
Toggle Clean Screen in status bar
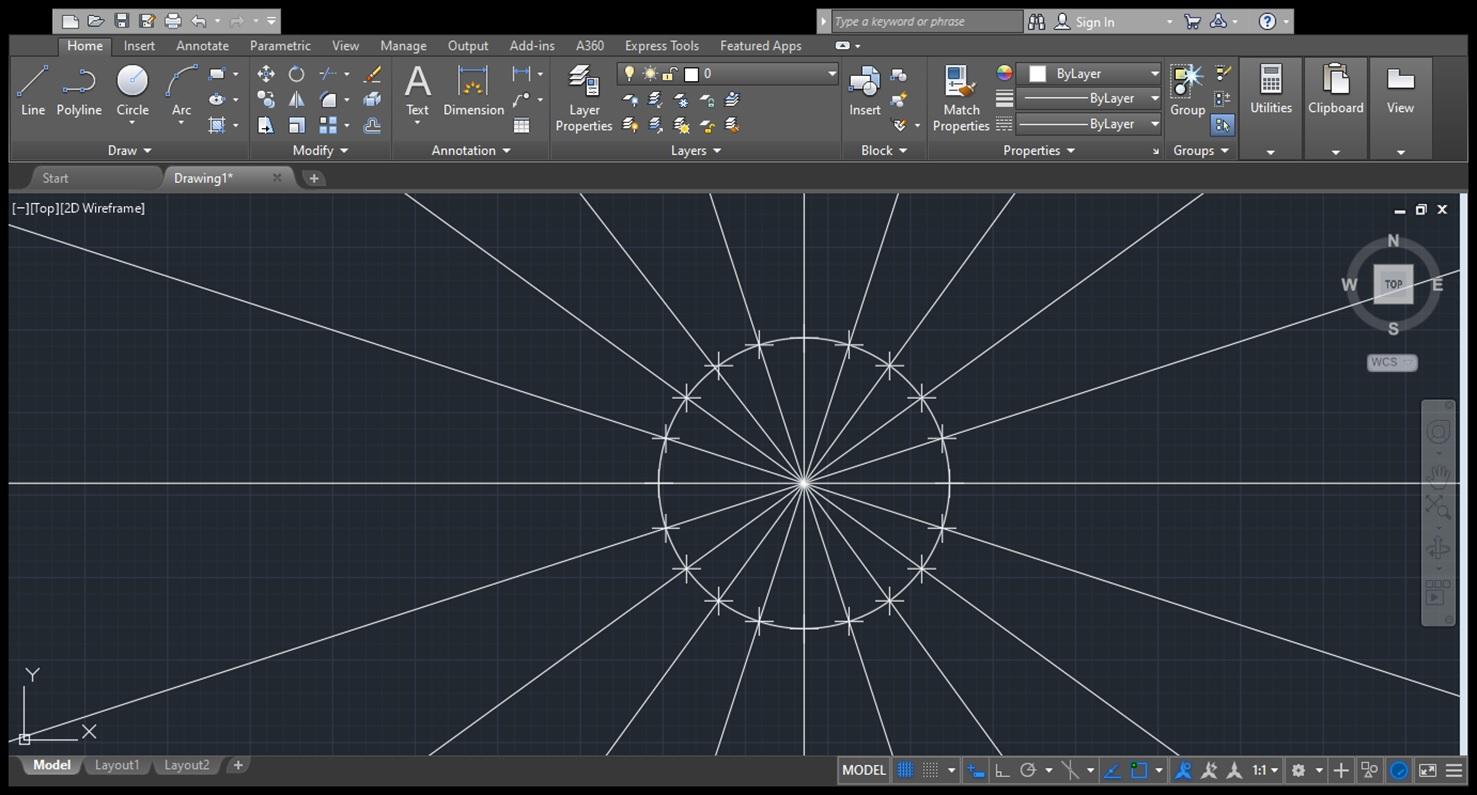[1427, 770]
